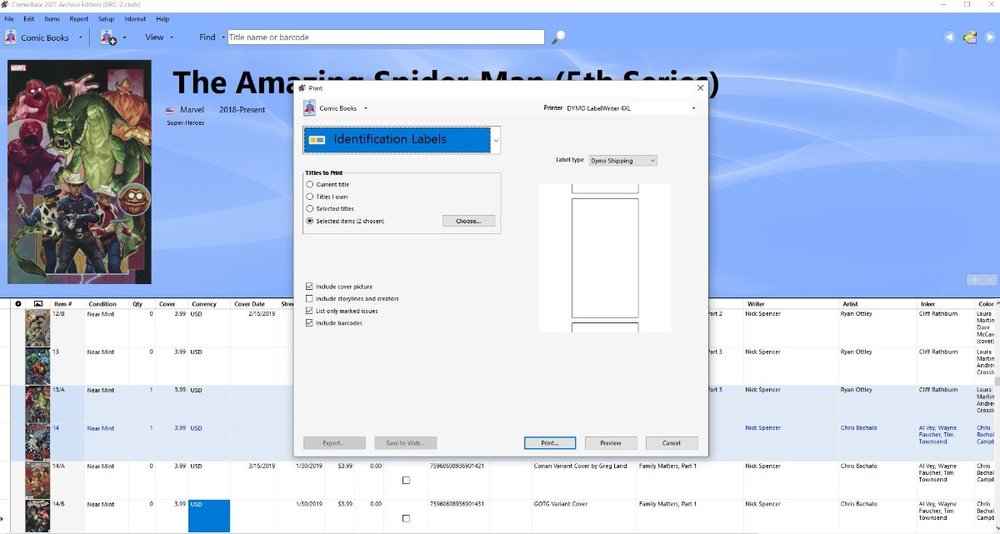Click the Amazing Spider-Man cover image

pyautogui.click(x=80, y=172)
